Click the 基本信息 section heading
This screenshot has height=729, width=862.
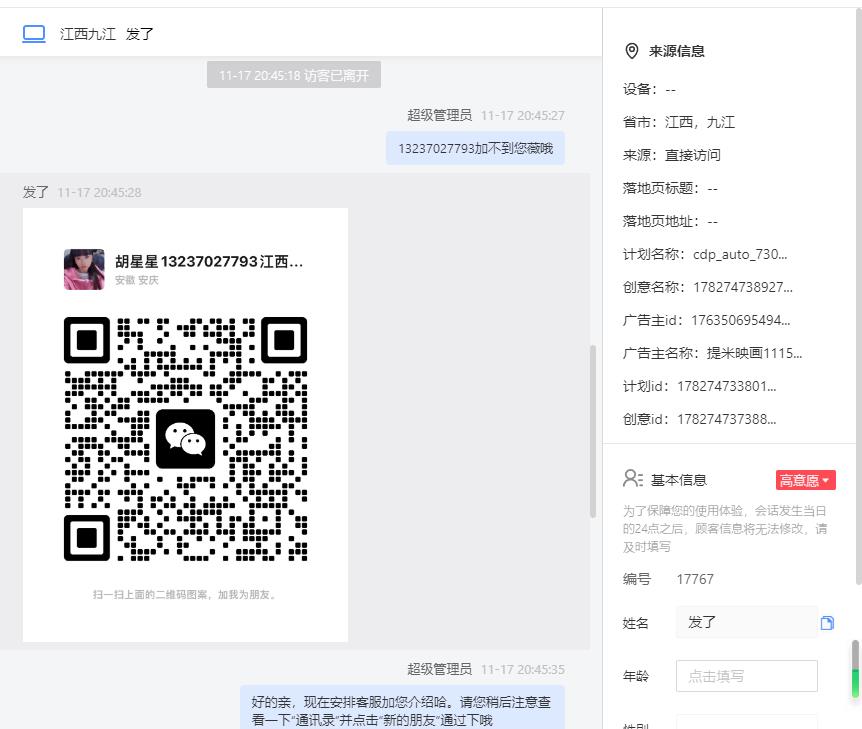678,480
